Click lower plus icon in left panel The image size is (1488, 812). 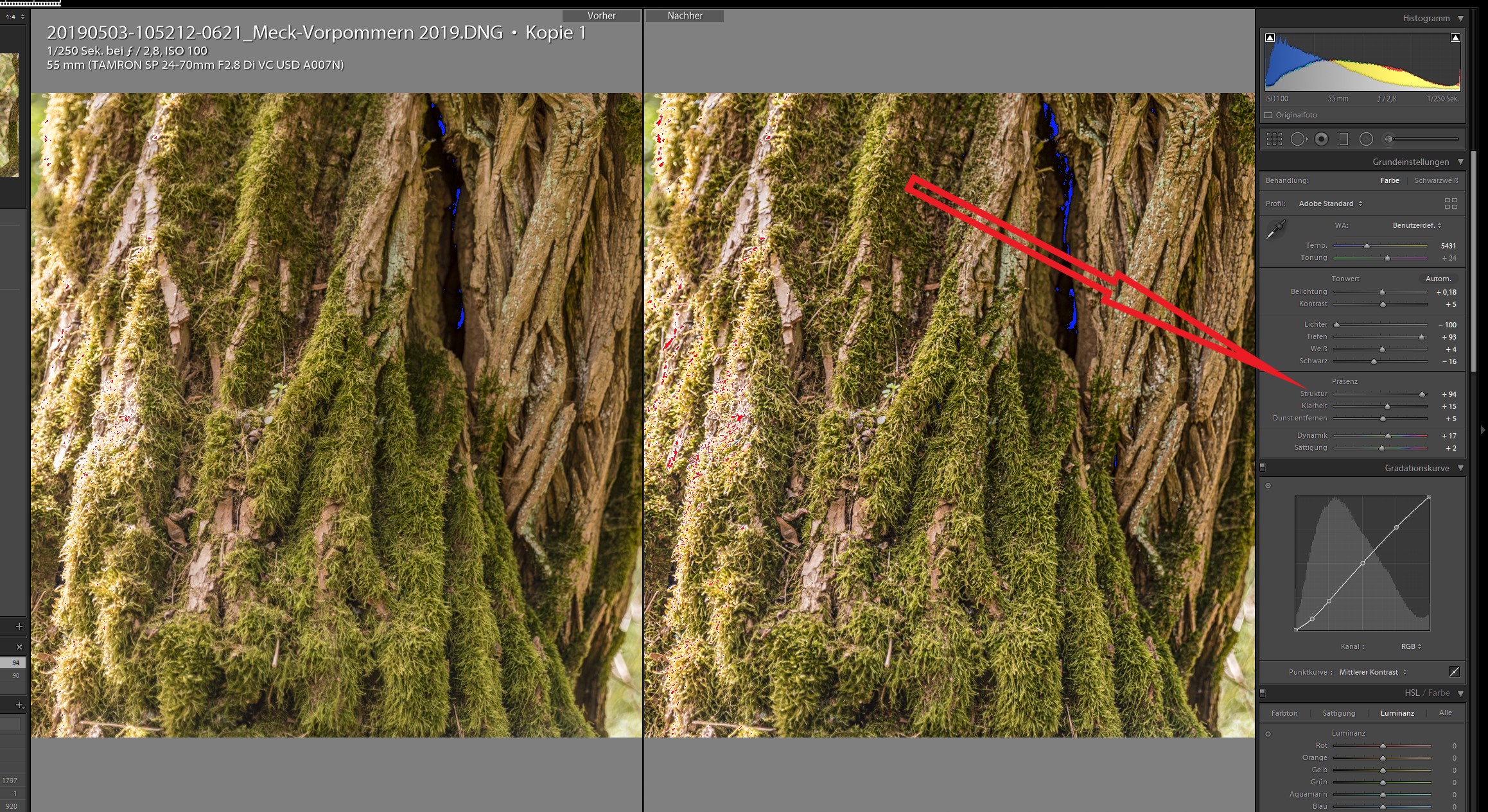pyautogui.click(x=19, y=705)
